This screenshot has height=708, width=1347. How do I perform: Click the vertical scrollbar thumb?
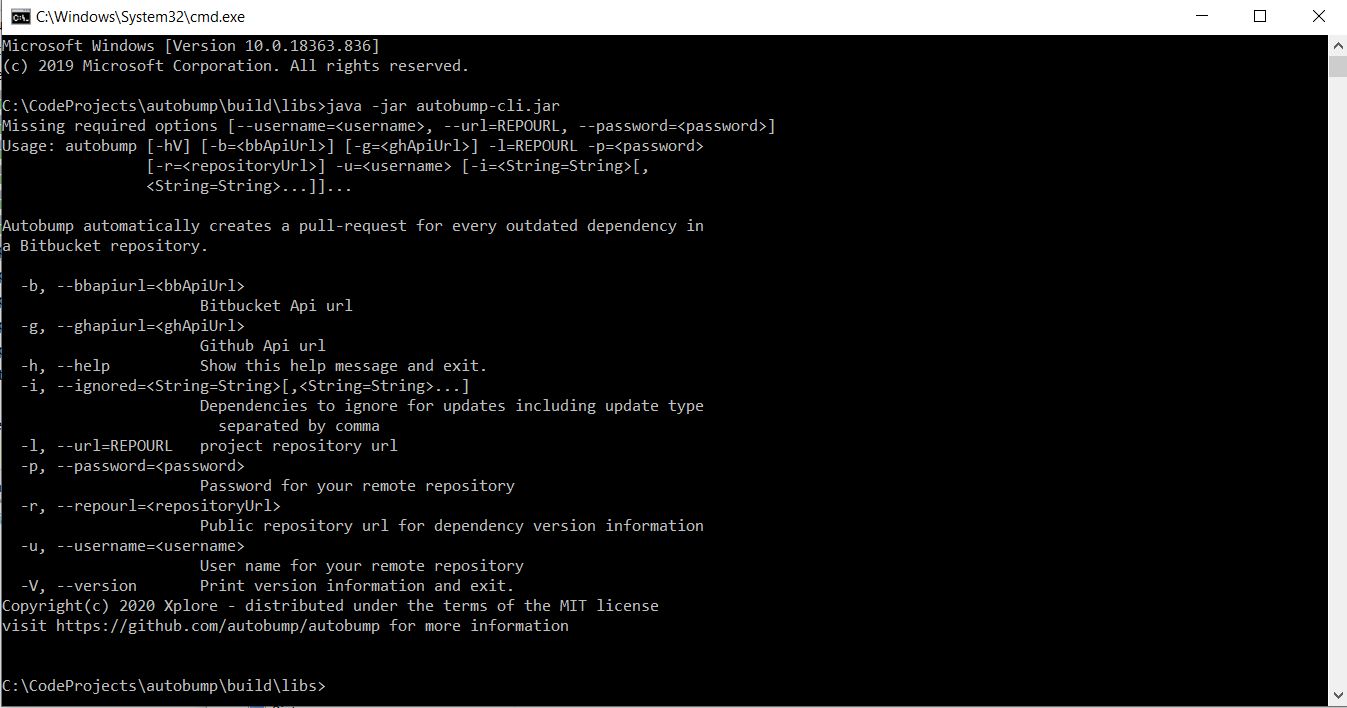(1338, 65)
